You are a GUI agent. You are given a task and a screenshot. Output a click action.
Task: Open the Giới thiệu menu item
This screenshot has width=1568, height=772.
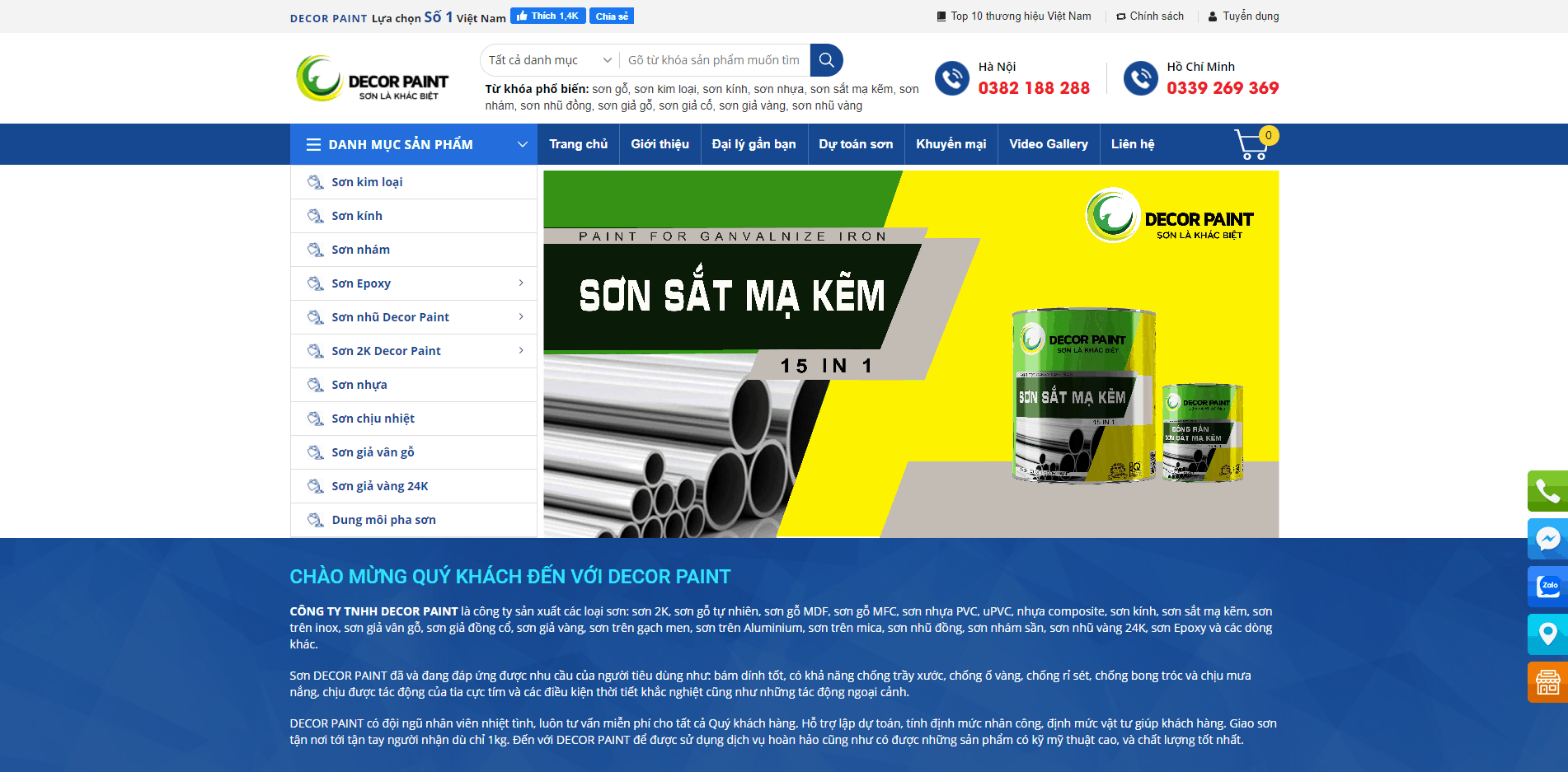point(660,144)
